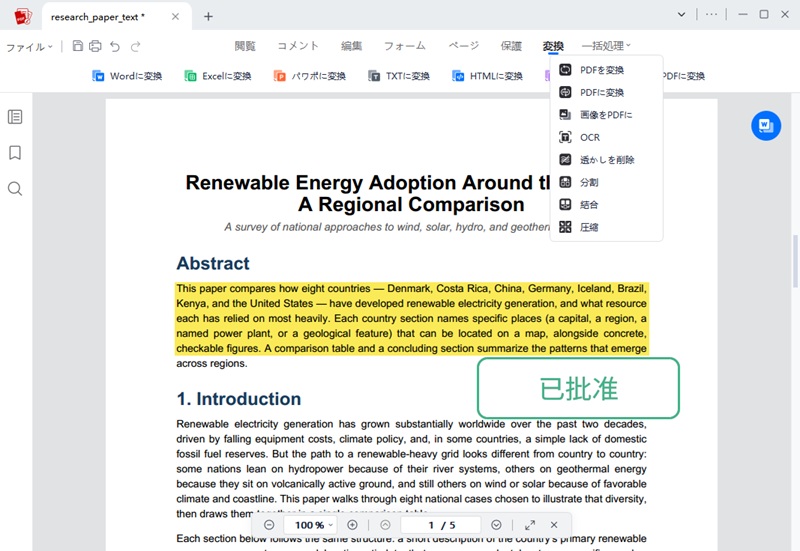The height and width of the screenshot is (551, 800).
Task: Undo the last action
Action: [115, 46]
